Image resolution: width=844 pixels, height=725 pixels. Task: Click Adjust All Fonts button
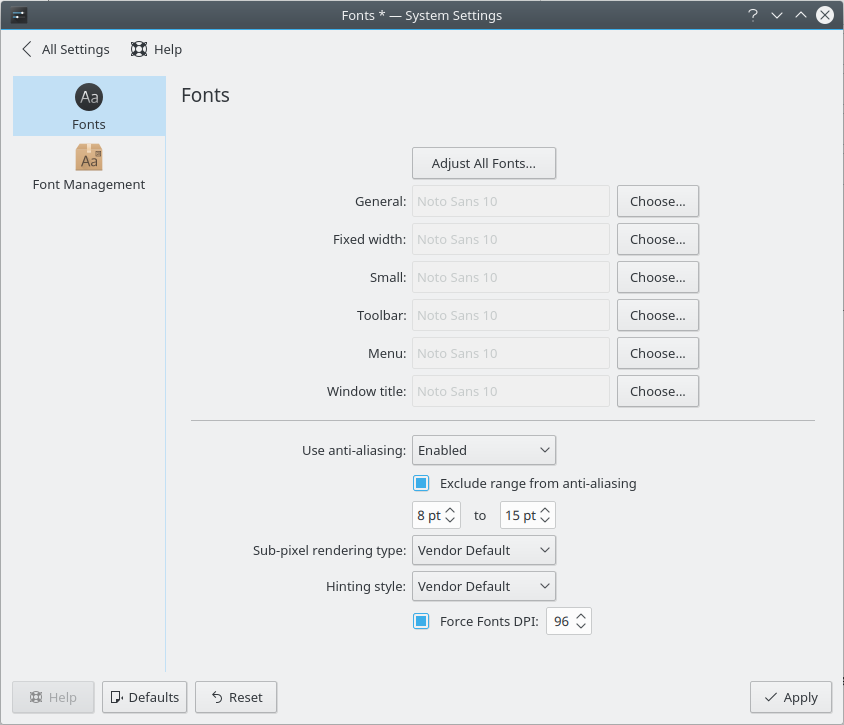(483, 163)
